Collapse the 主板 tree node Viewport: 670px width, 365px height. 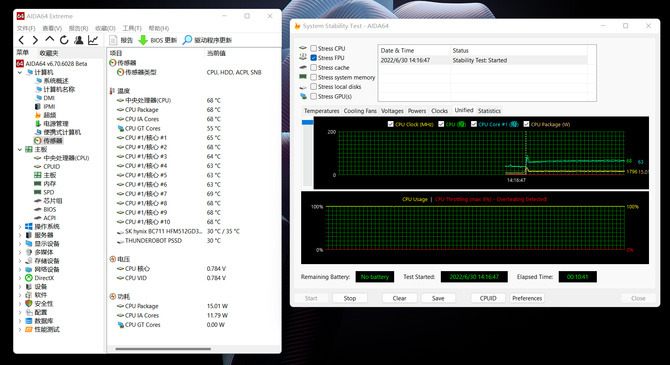[20, 150]
